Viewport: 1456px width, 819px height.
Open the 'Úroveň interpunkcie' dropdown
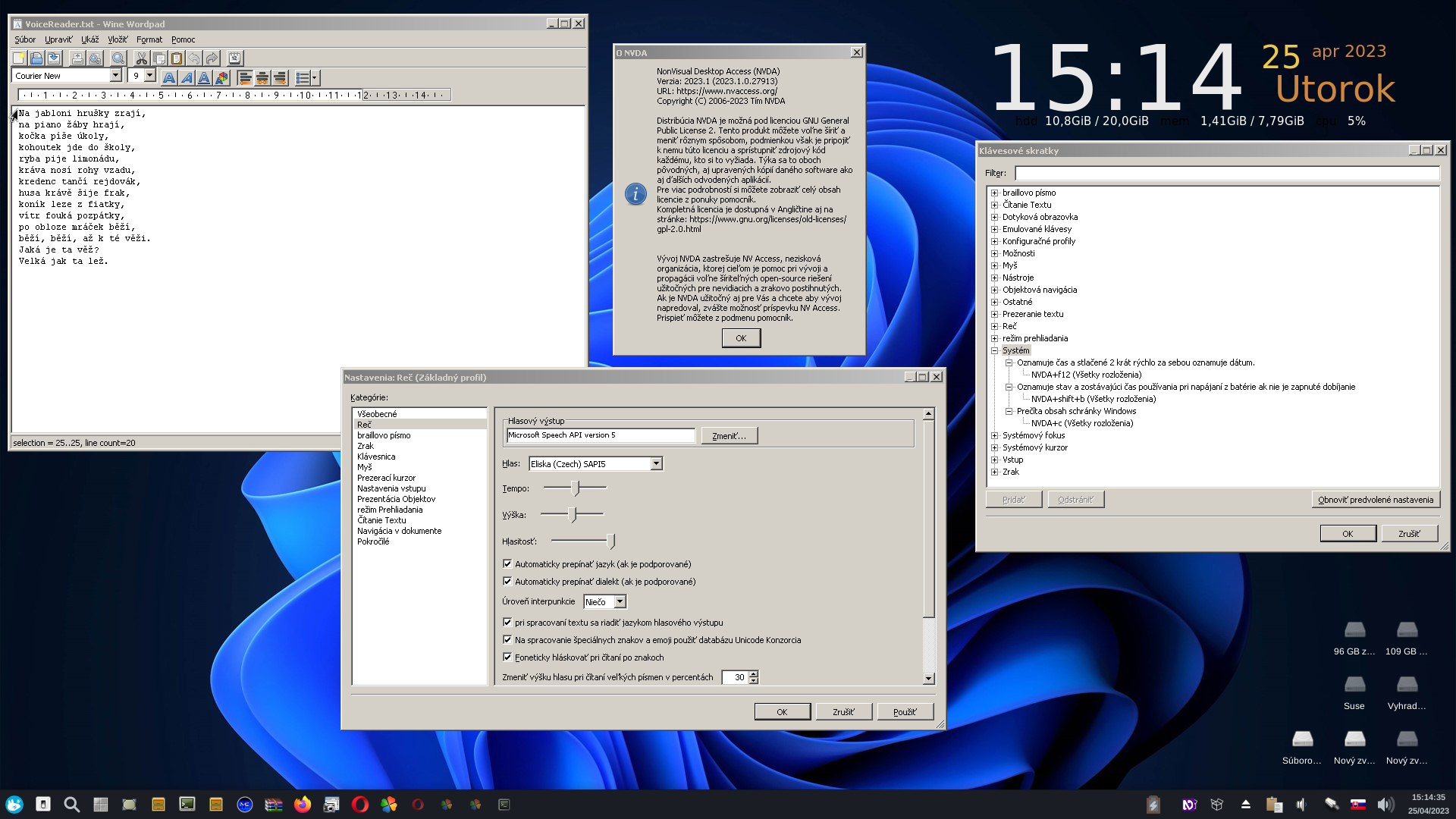(x=620, y=601)
